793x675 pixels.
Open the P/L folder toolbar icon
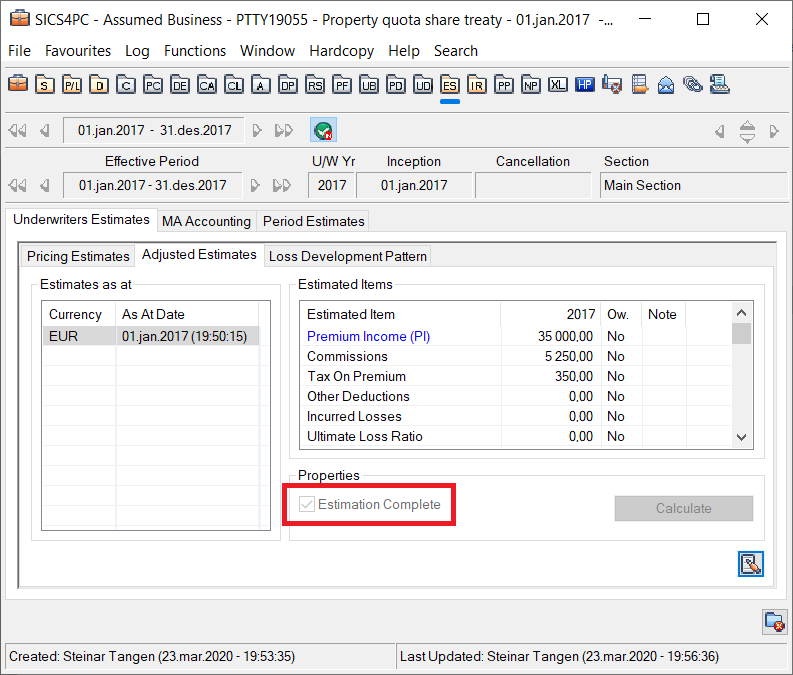tap(72, 85)
